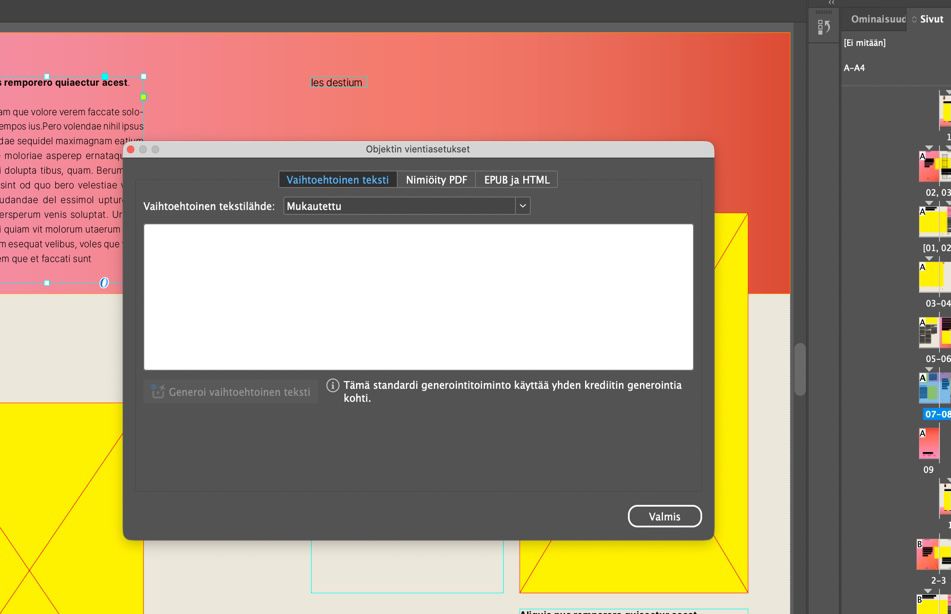Open the Sivut panel tab

[x=930, y=19]
